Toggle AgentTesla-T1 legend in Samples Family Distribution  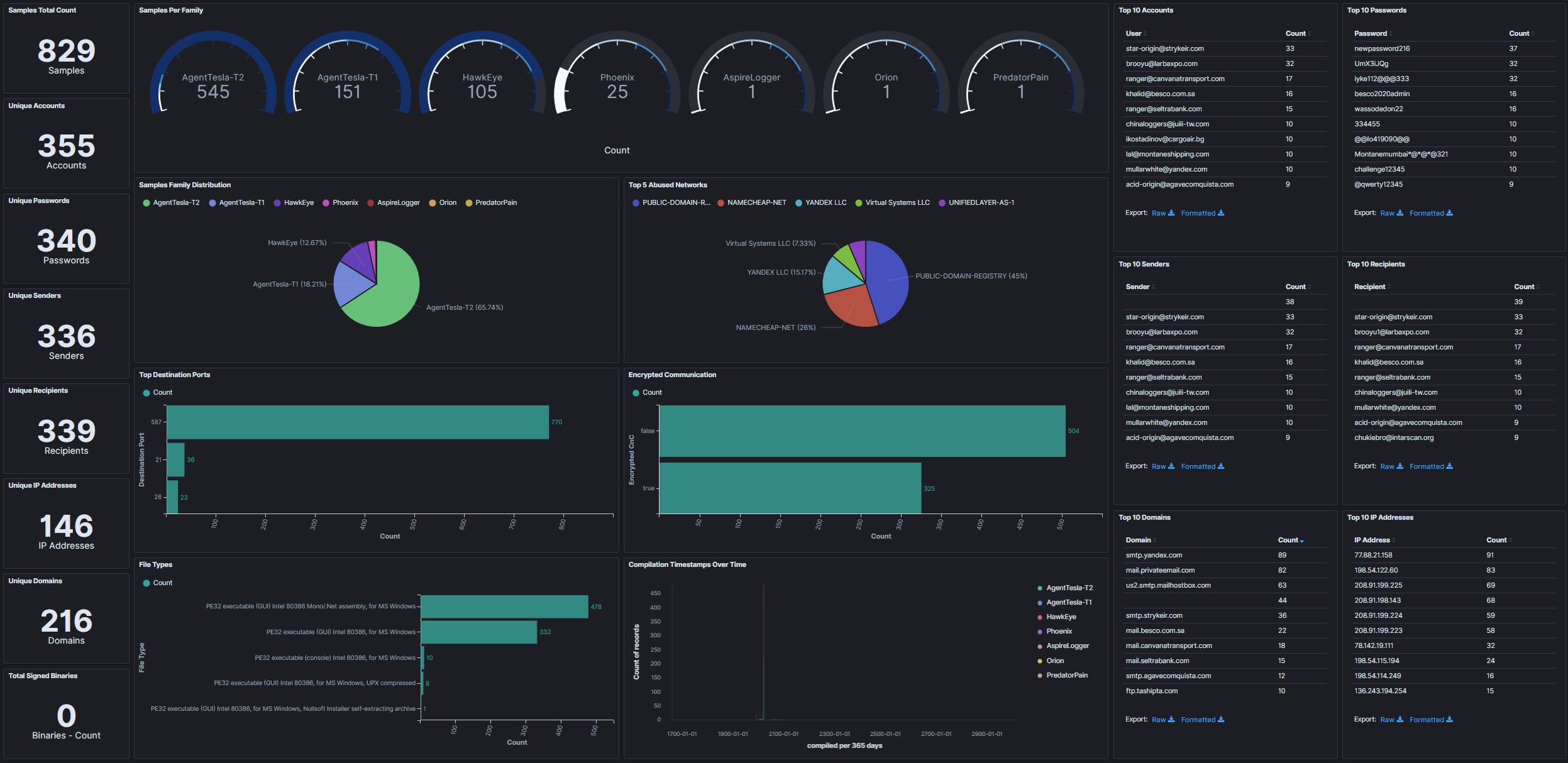click(x=236, y=202)
